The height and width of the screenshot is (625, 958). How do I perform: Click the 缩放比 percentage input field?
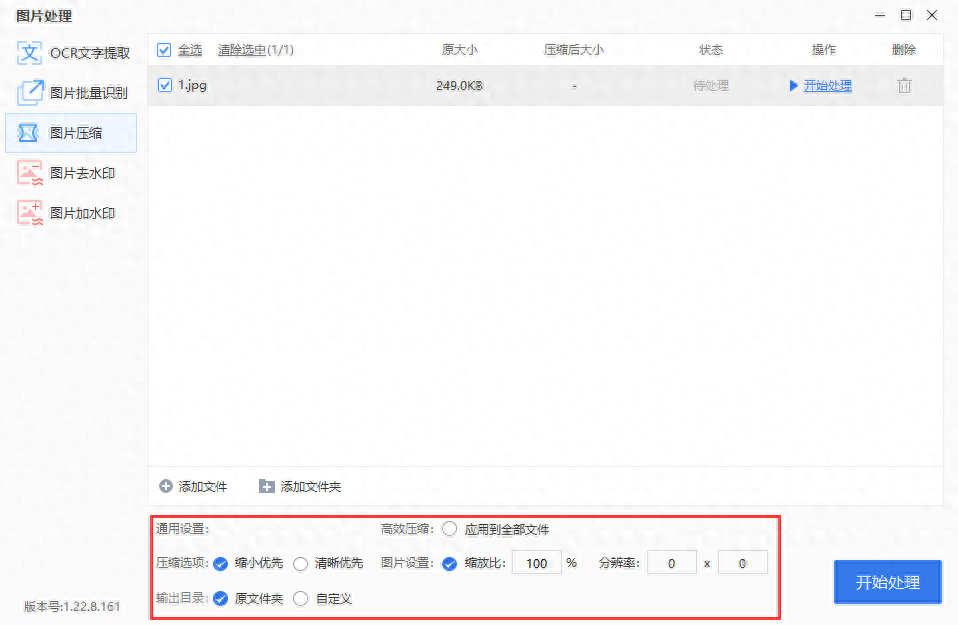(537, 563)
